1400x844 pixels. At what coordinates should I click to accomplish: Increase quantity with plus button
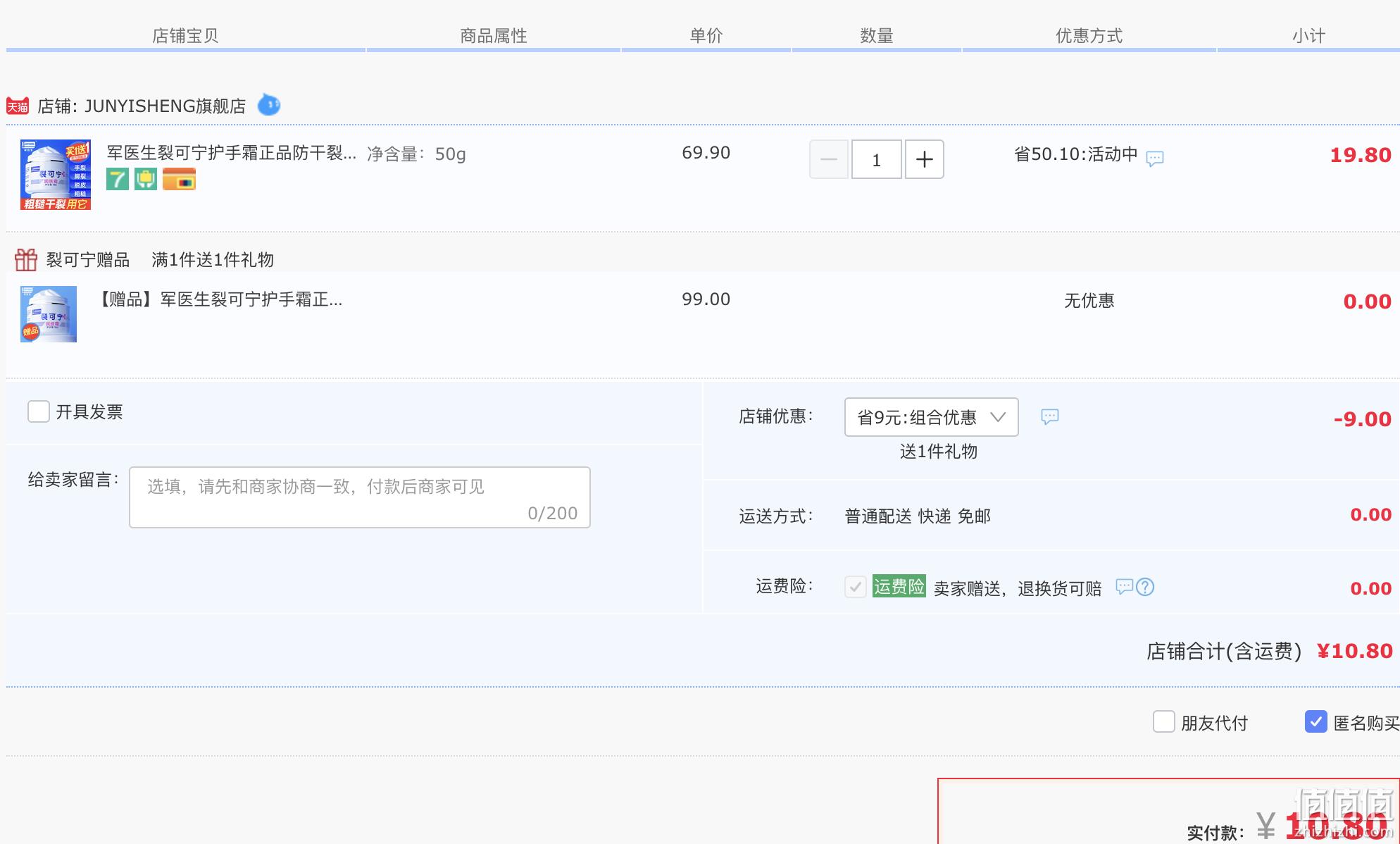(925, 159)
